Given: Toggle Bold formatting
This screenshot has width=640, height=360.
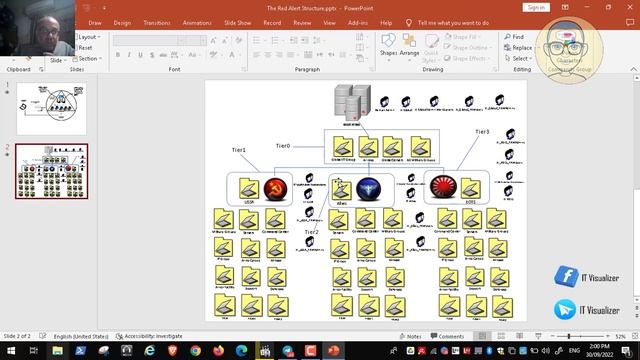Looking at the screenshot, I should 118,55.
